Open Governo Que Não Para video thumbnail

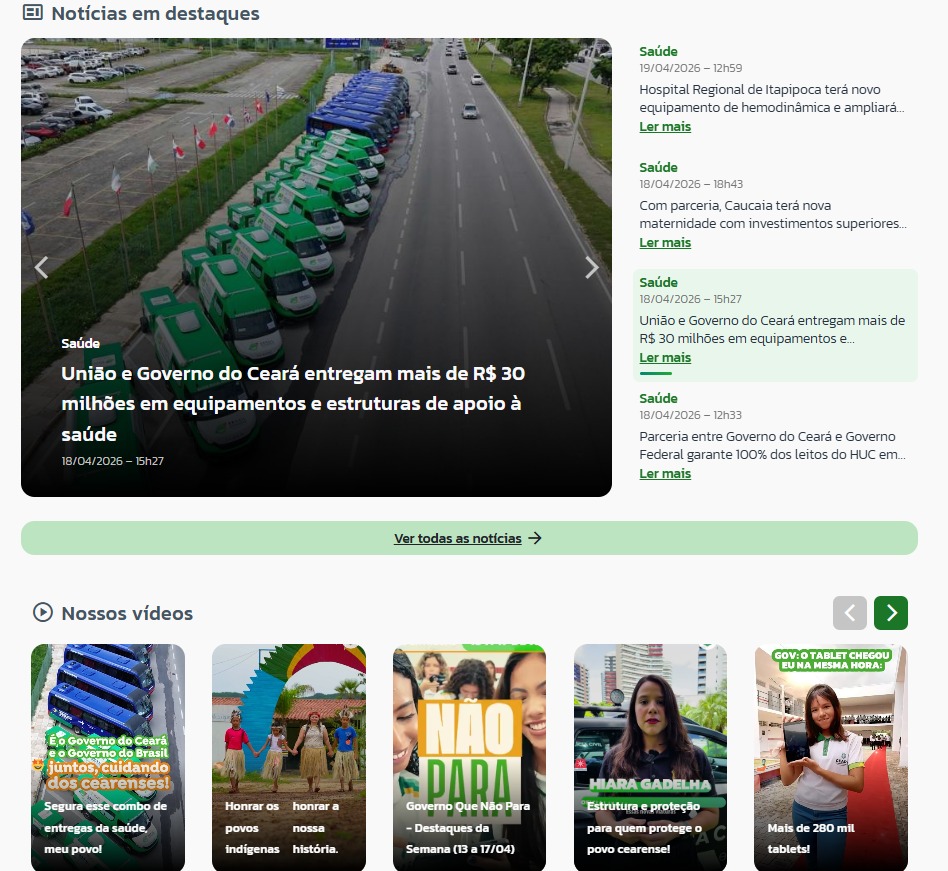click(x=469, y=755)
